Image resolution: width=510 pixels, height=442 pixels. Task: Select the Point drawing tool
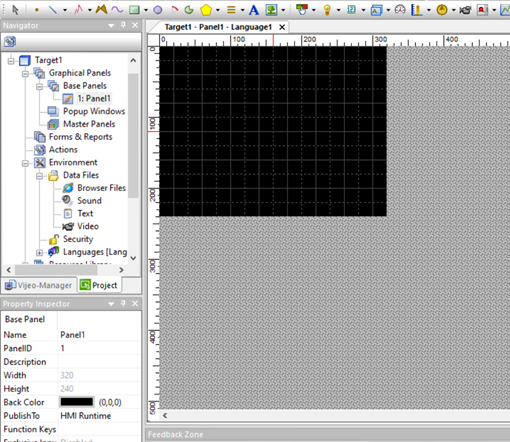tap(37, 10)
